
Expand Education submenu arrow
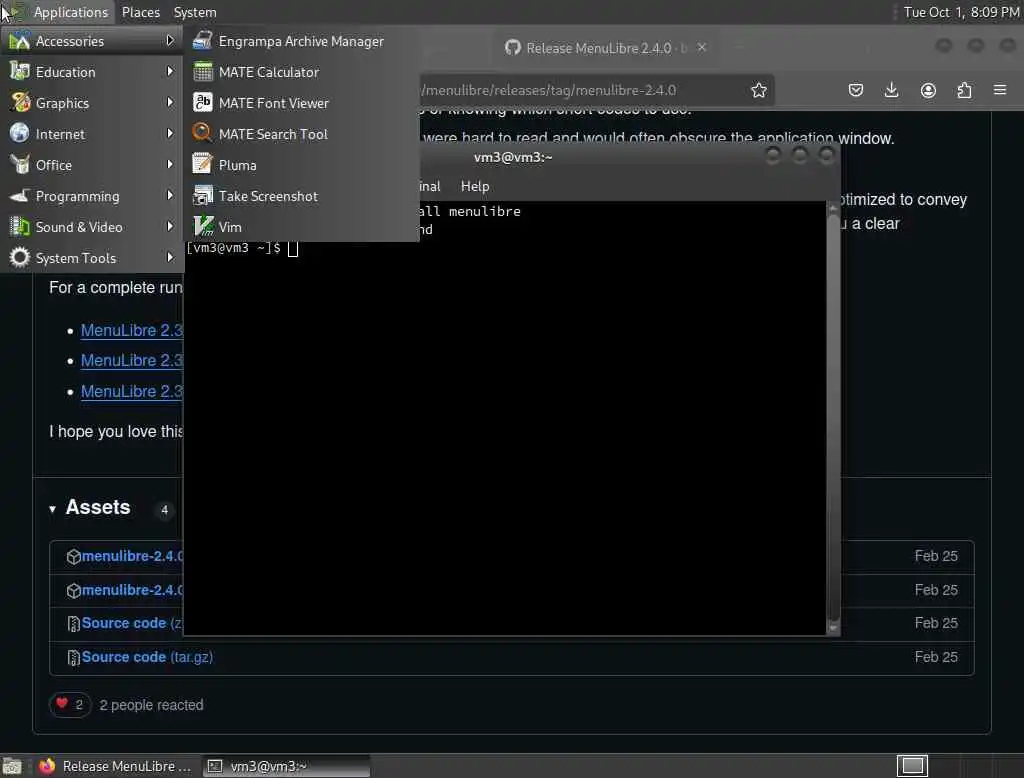tap(170, 71)
